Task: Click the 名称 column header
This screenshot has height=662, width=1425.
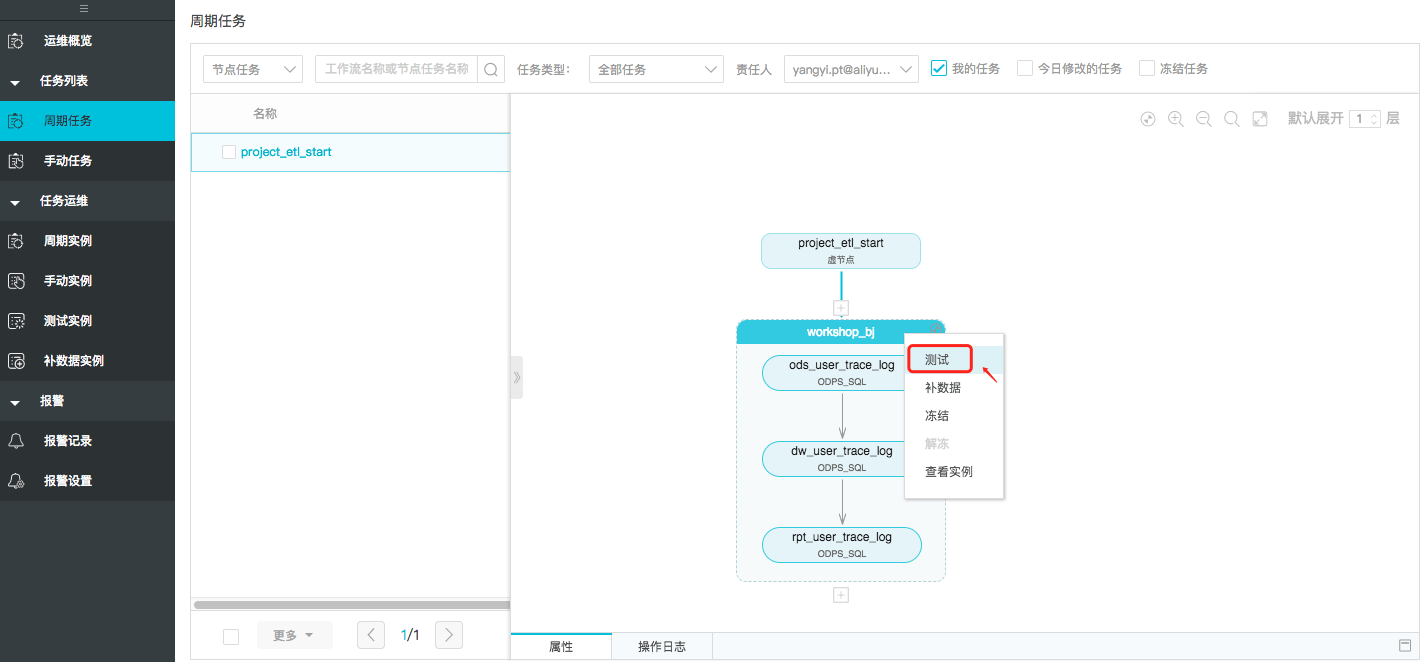Action: click(265, 114)
